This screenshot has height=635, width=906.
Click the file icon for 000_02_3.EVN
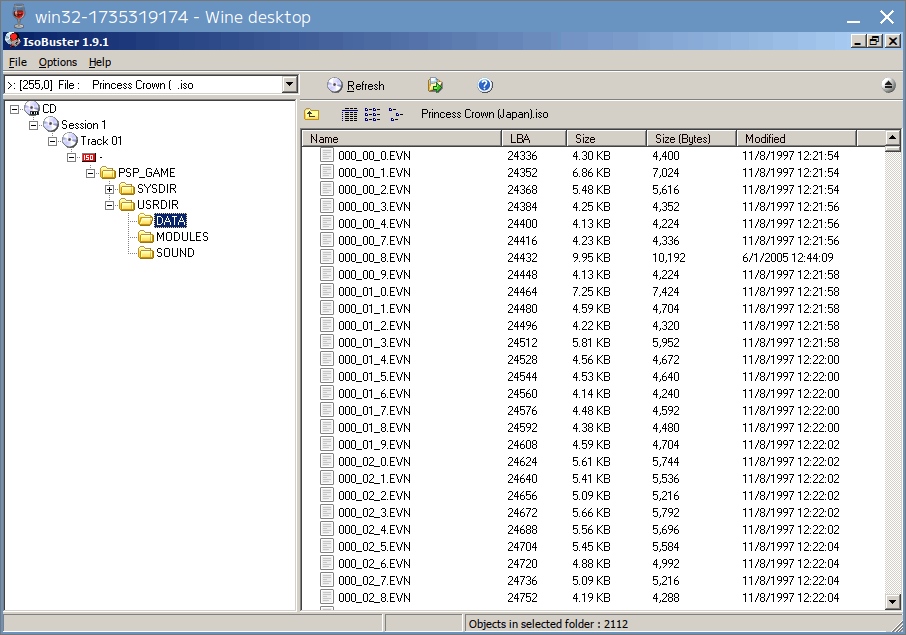[327, 513]
